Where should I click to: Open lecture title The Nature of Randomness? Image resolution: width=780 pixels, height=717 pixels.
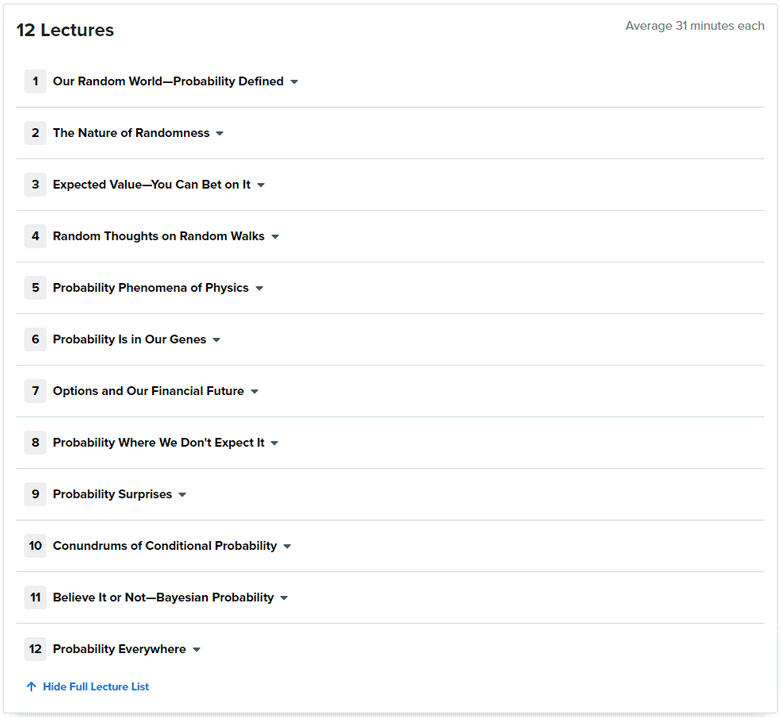coord(131,133)
